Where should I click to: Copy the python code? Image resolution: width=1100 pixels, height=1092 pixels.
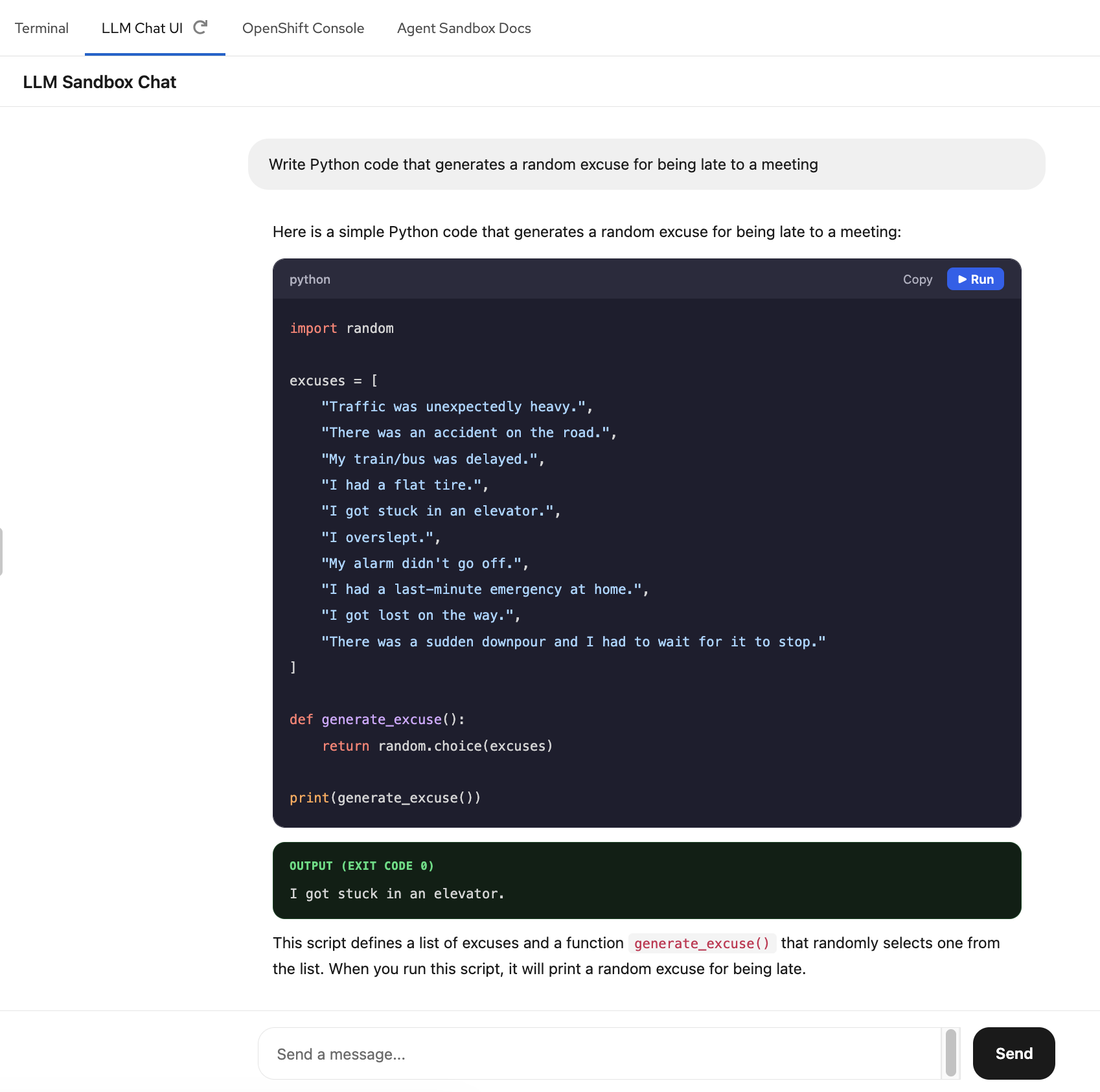[x=917, y=279]
